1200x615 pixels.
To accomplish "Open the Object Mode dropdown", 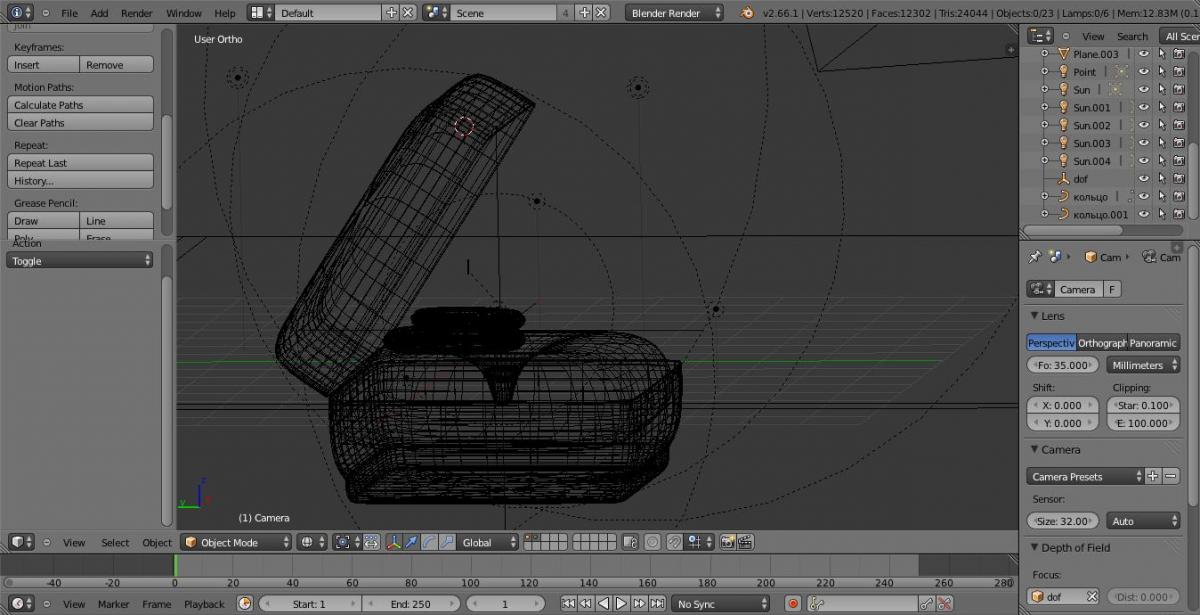I will click(236, 542).
